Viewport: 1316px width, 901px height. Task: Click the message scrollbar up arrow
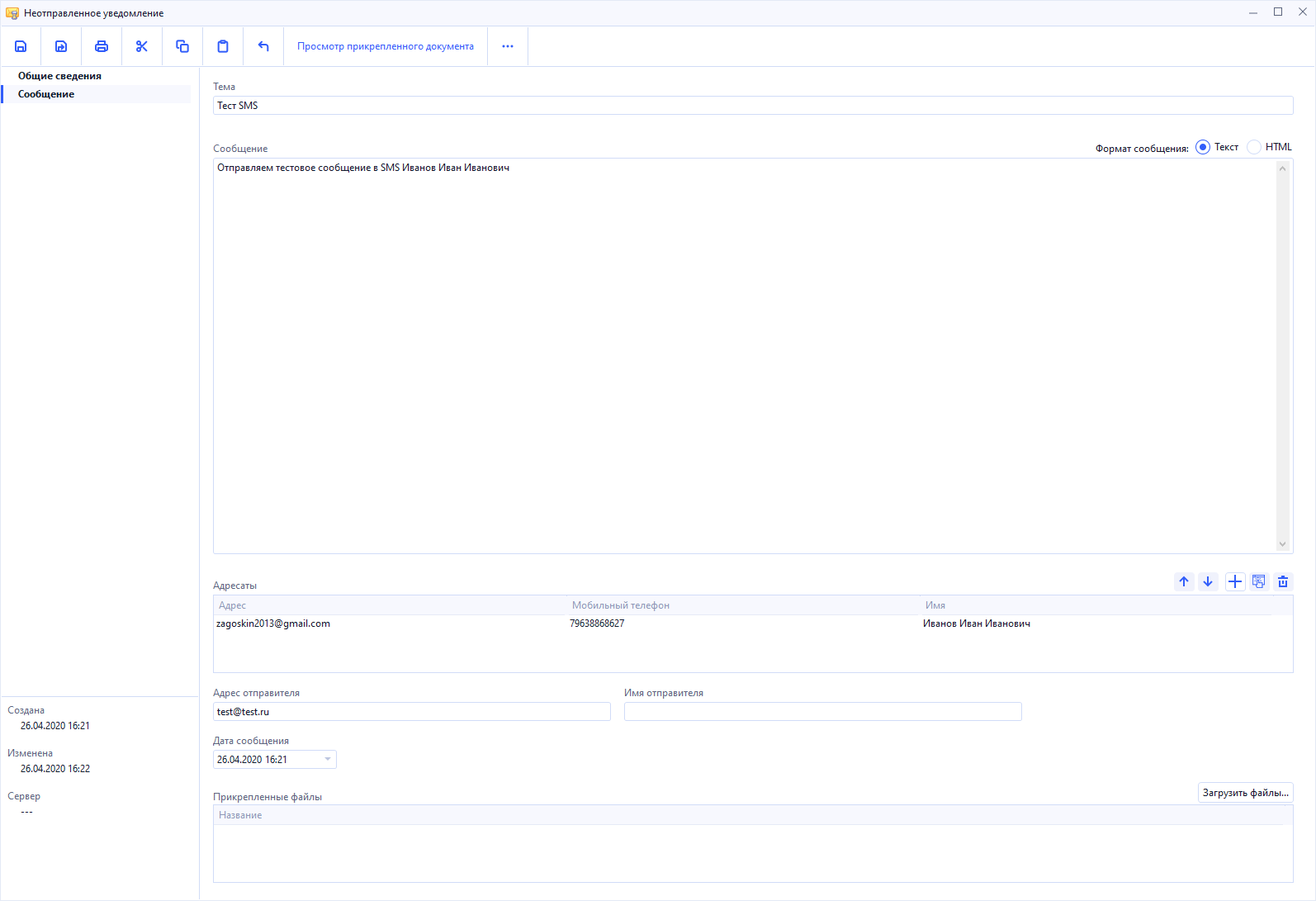click(1283, 168)
